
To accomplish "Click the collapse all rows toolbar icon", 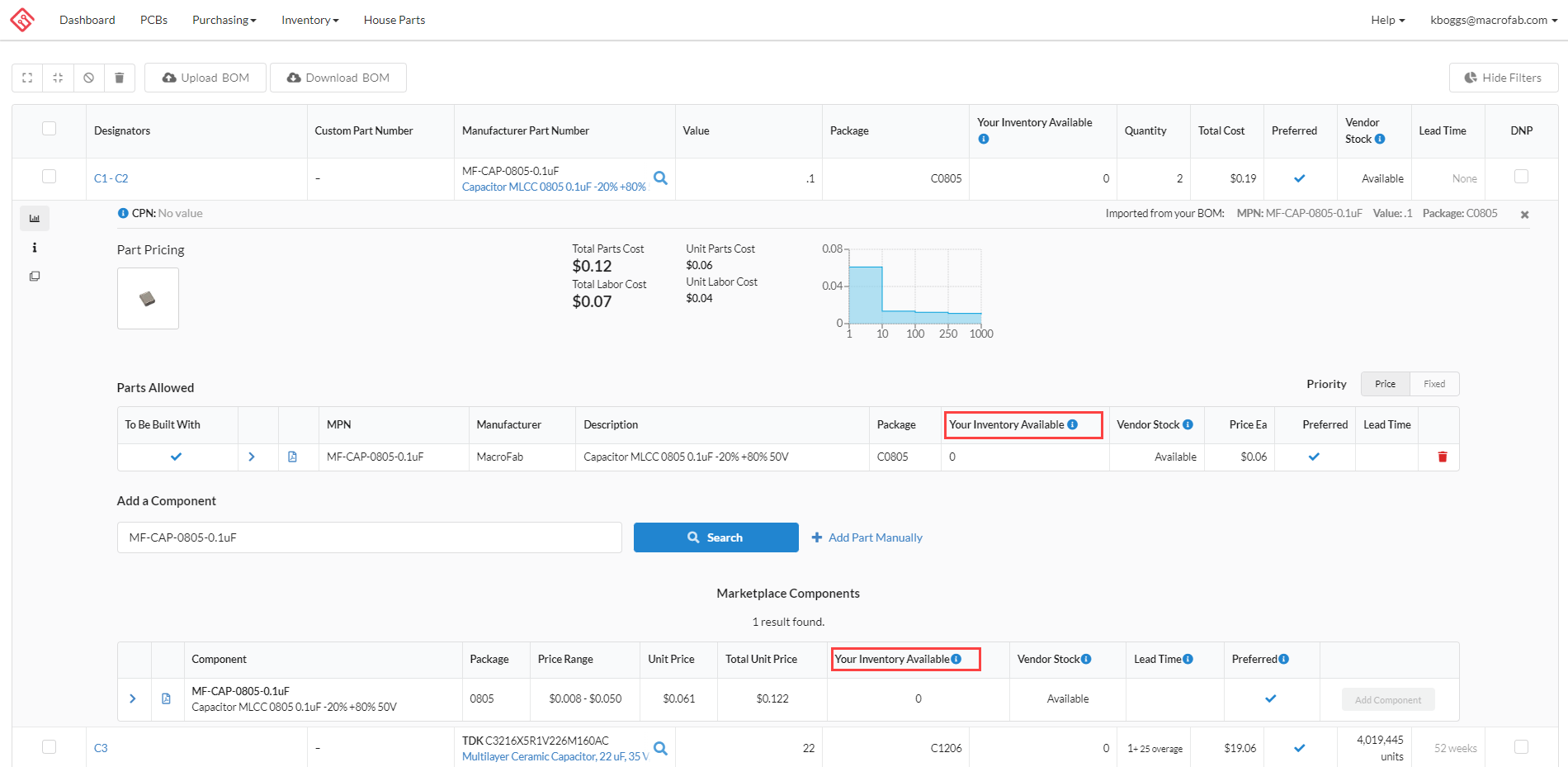I will (58, 78).
